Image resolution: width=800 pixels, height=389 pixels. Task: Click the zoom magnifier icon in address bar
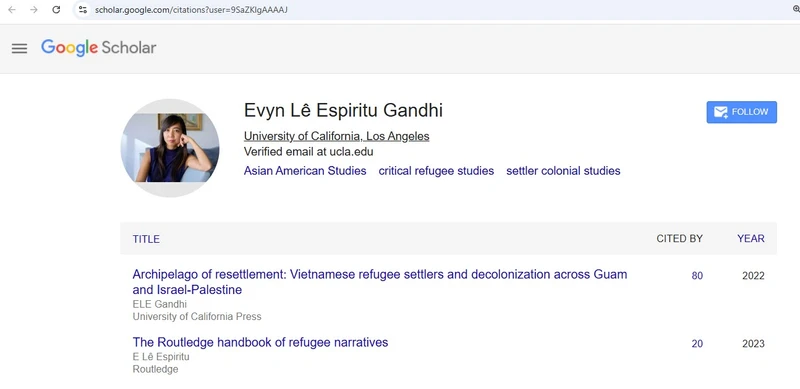(796, 10)
